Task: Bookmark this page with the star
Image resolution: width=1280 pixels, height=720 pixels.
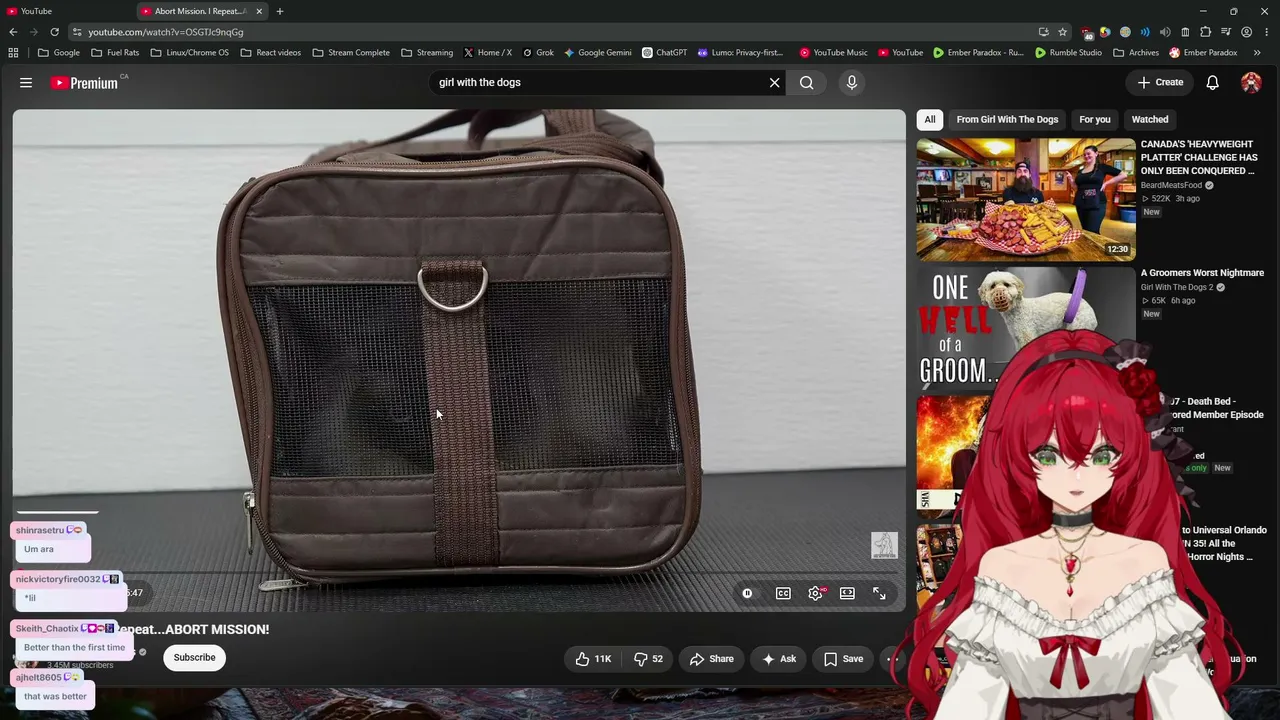Action: click(1062, 32)
